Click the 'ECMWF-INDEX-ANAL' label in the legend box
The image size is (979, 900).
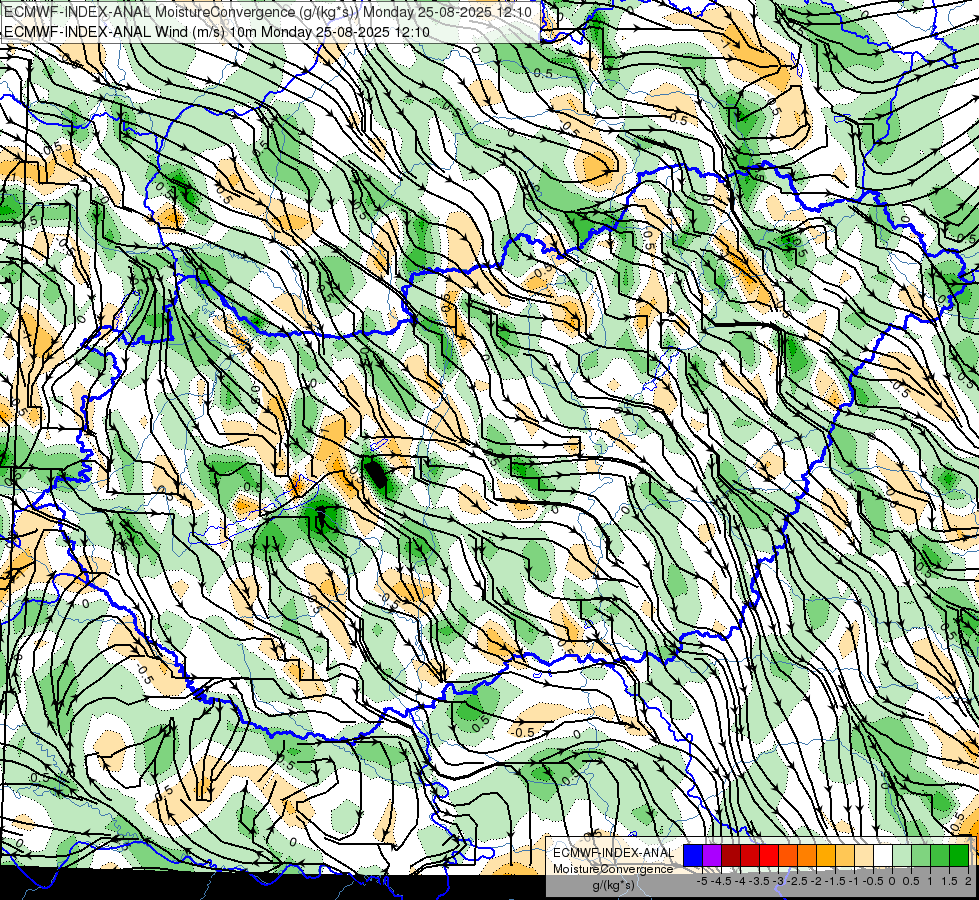tap(613, 853)
